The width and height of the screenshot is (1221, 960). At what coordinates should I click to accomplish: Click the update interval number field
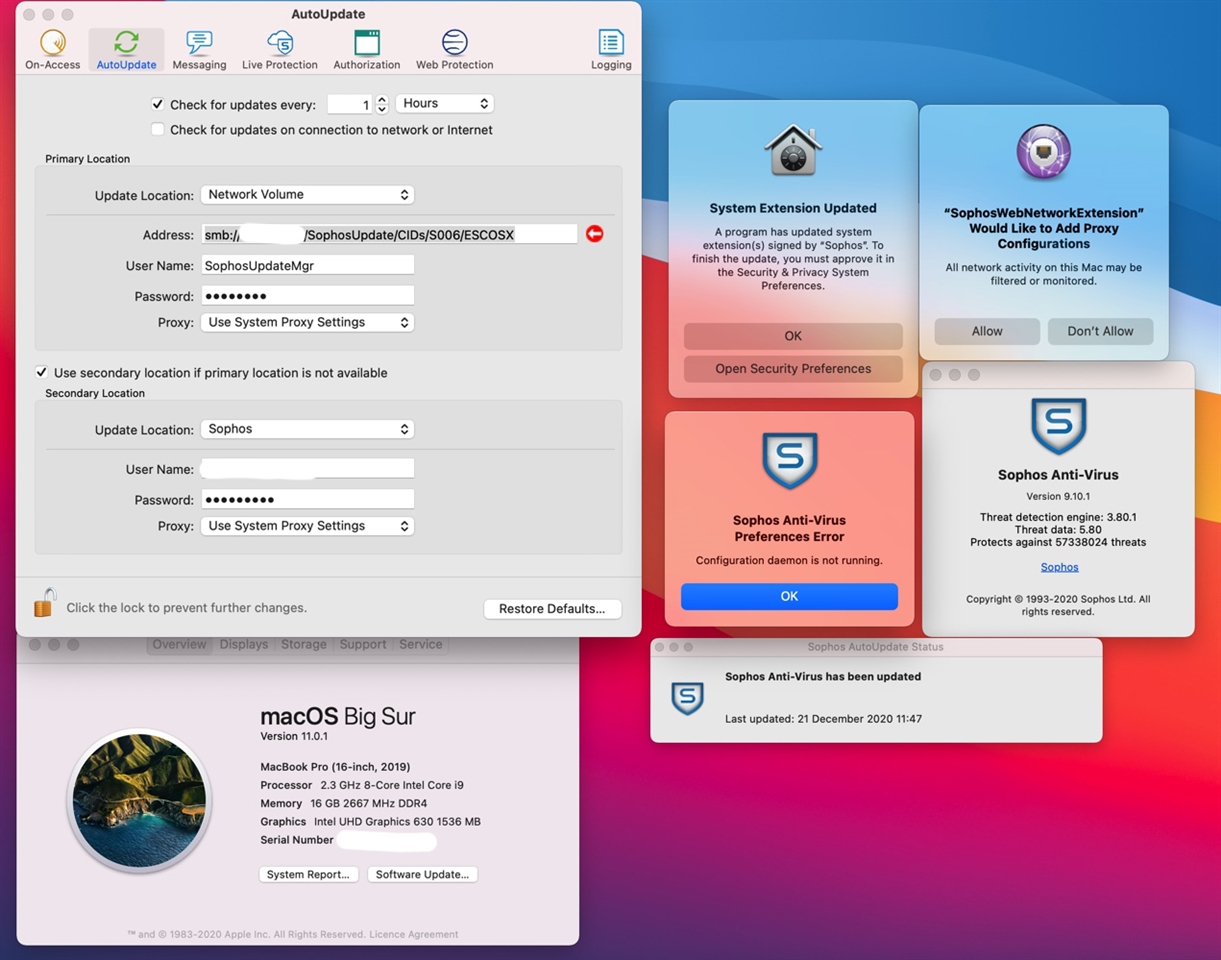pos(349,104)
